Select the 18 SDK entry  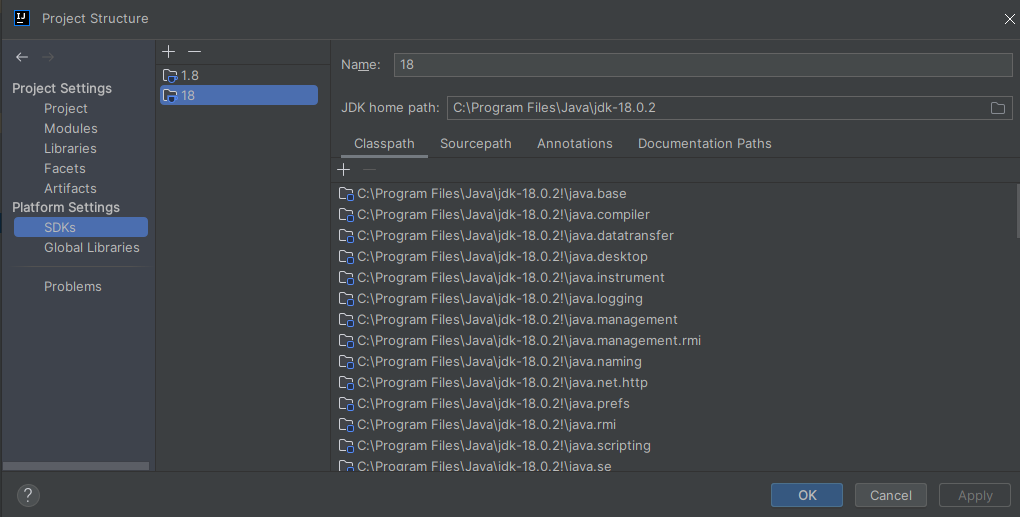pos(239,96)
